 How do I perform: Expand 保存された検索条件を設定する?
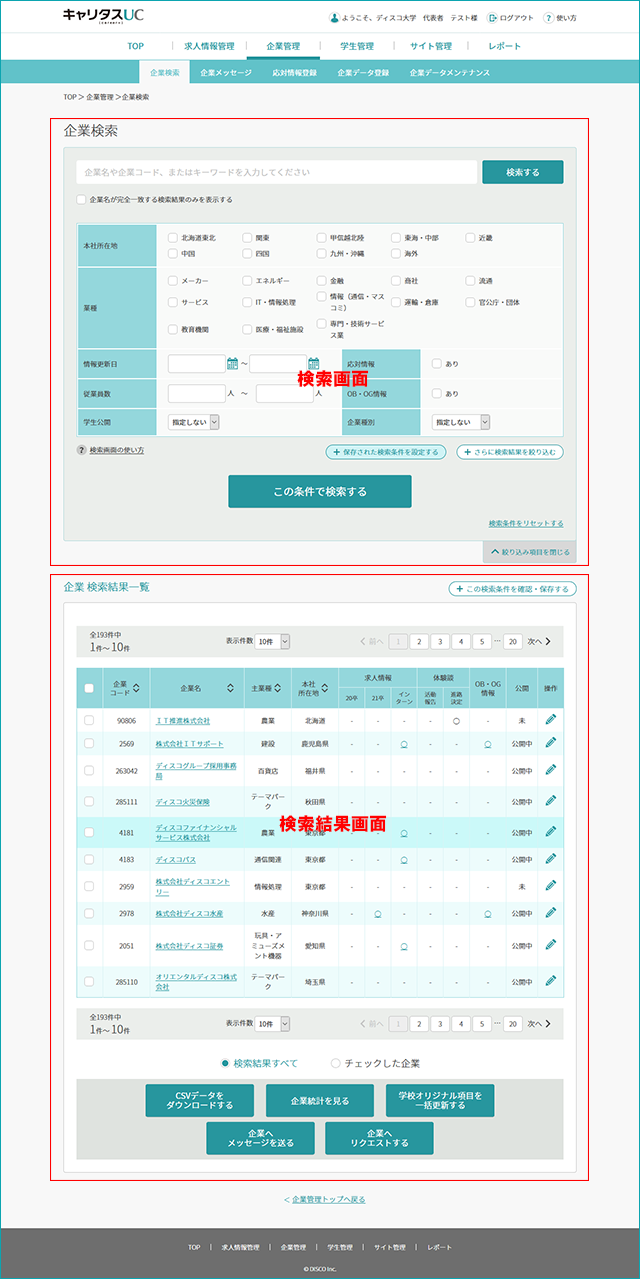point(386,452)
